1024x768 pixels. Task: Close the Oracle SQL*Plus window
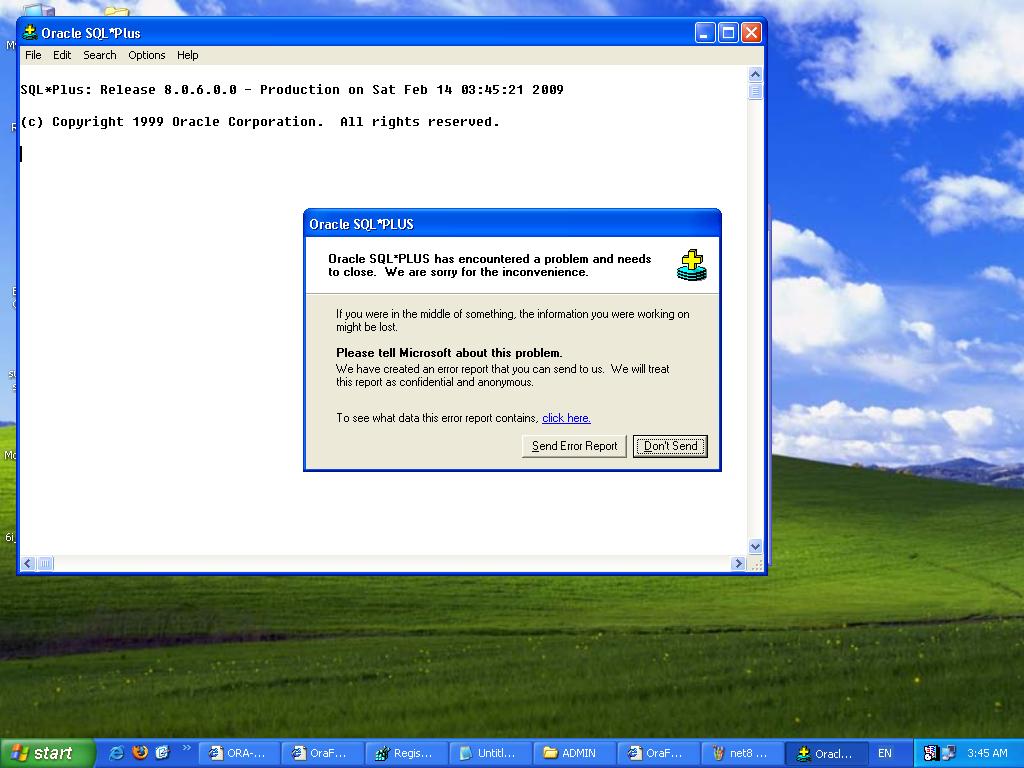pyautogui.click(x=752, y=32)
